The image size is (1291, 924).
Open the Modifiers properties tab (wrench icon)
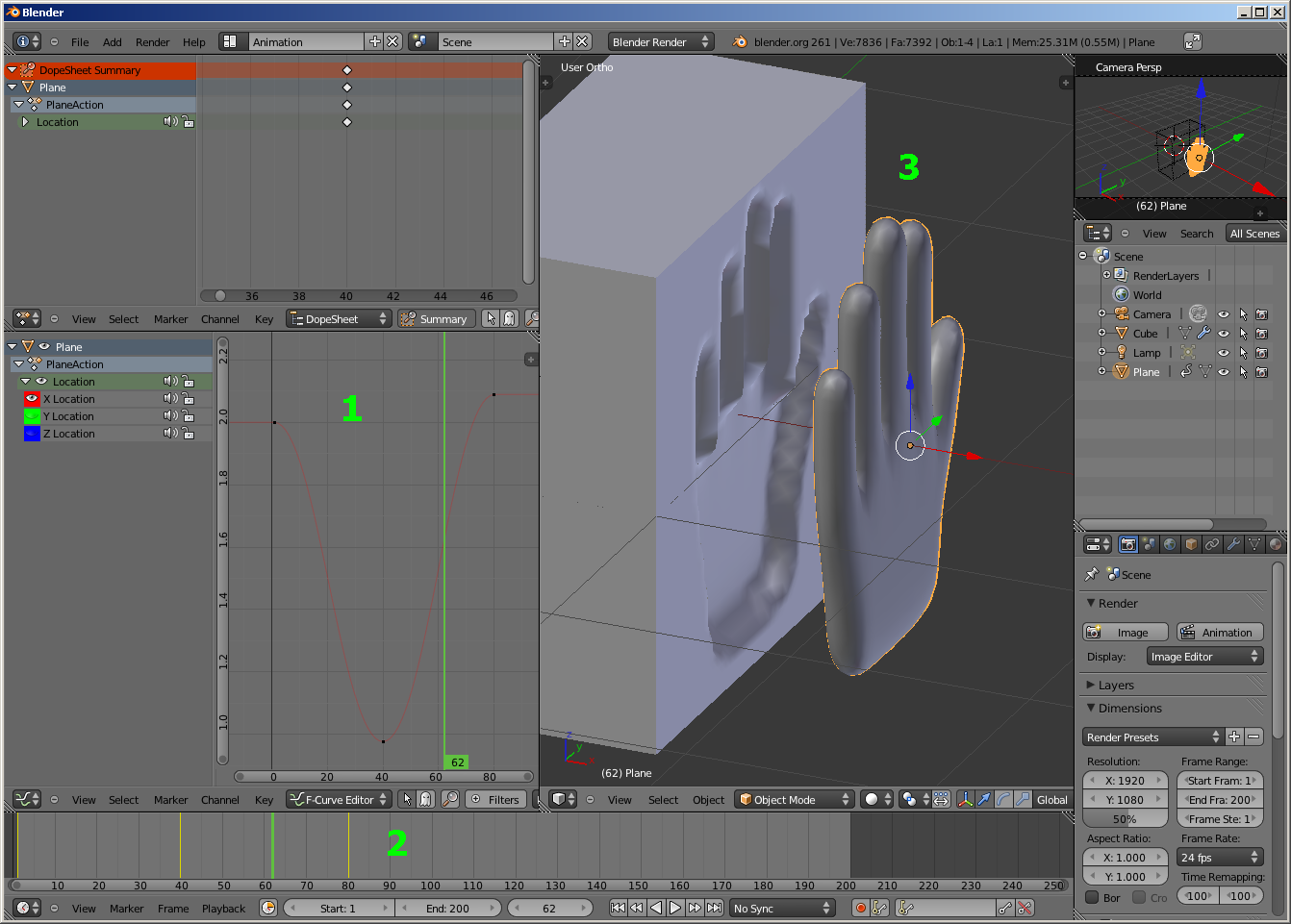pyautogui.click(x=1233, y=544)
